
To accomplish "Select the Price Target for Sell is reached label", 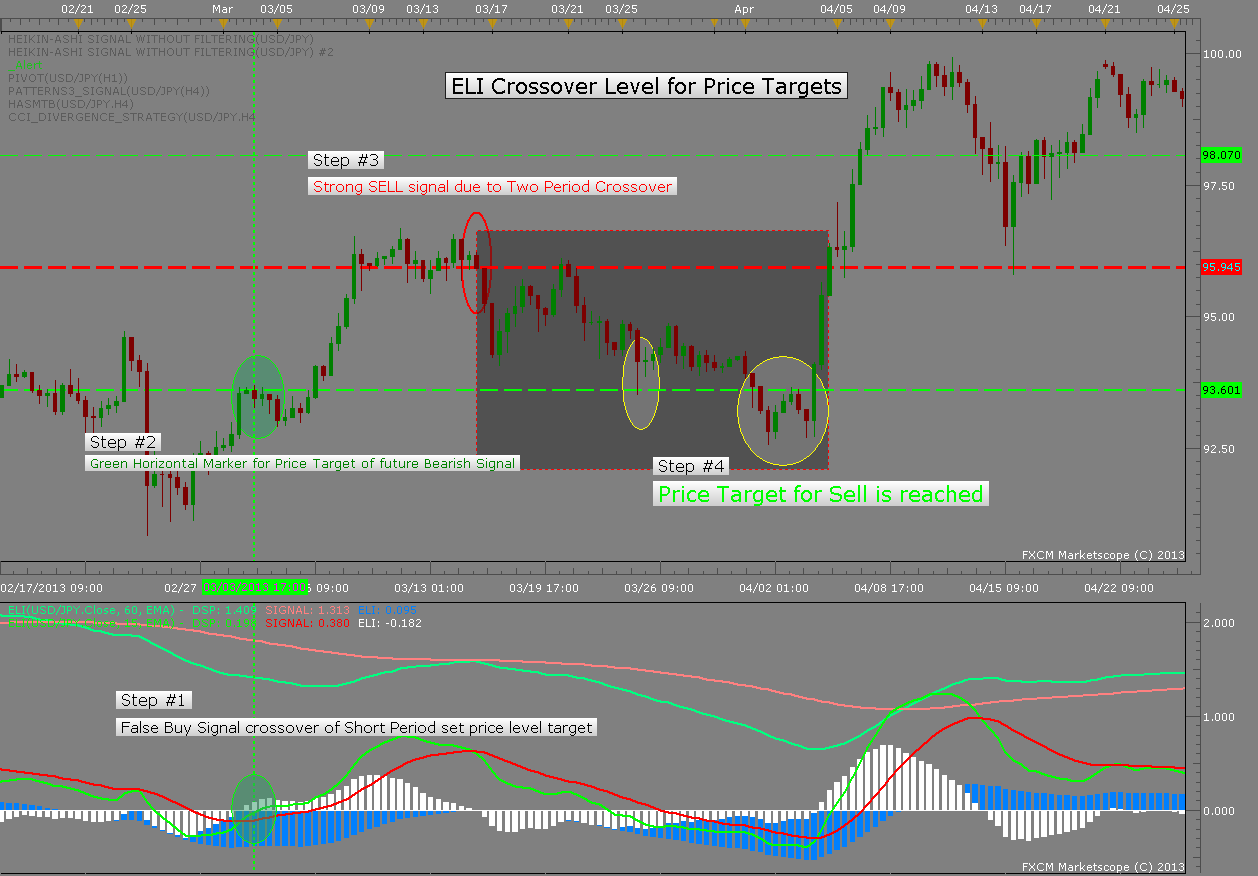I will (820, 494).
